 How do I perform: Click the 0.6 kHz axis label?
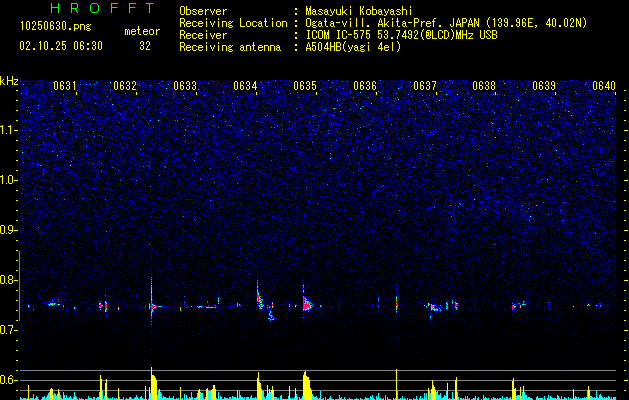(9, 380)
